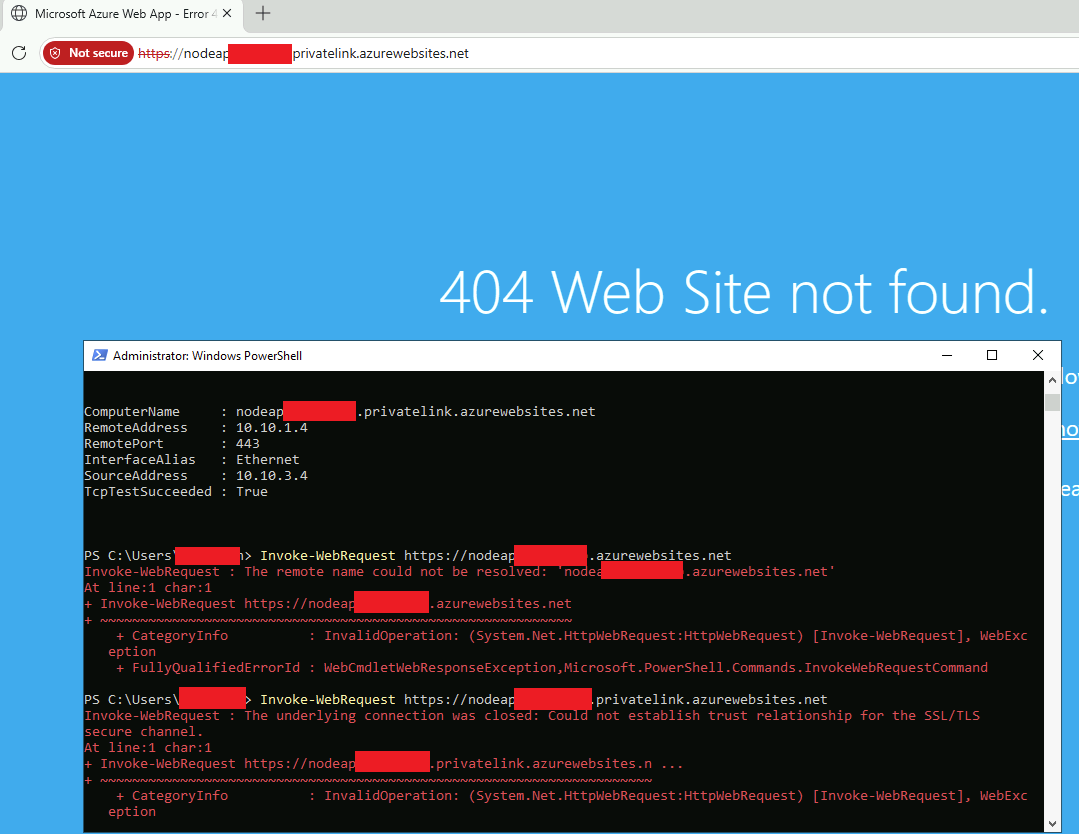Close the Microsoft Azure Web App tab
Image resolution: width=1079 pixels, height=834 pixels.
pyautogui.click(x=227, y=13)
